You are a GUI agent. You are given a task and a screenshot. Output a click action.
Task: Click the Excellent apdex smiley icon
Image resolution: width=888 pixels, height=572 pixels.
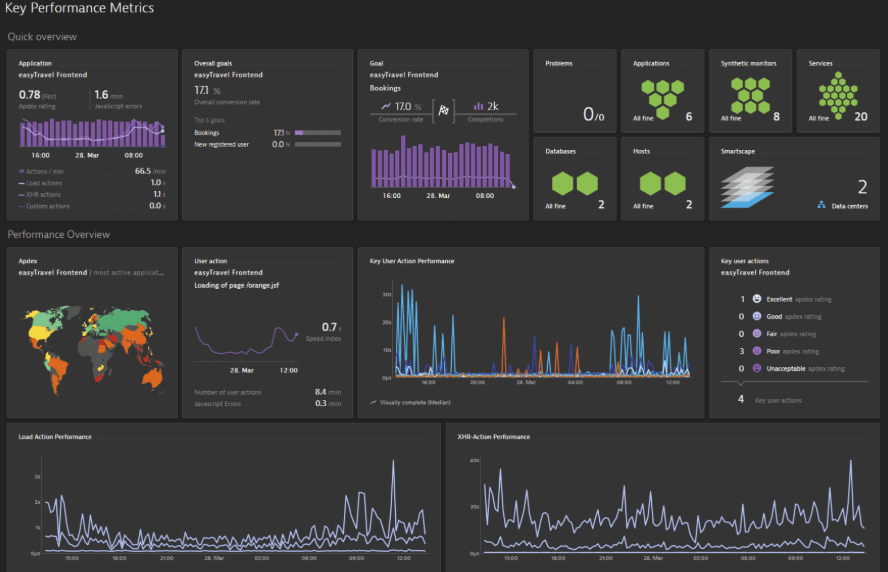(x=757, y=299)
